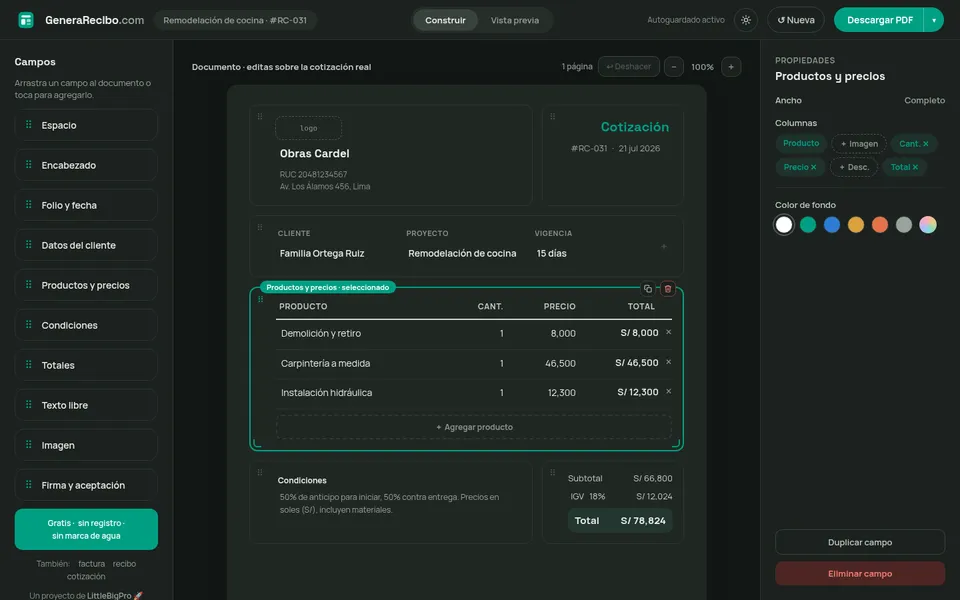Remove the Instalación hidráulica row
The height and width of the screenshot is (600, 960).
click(669, 391)
